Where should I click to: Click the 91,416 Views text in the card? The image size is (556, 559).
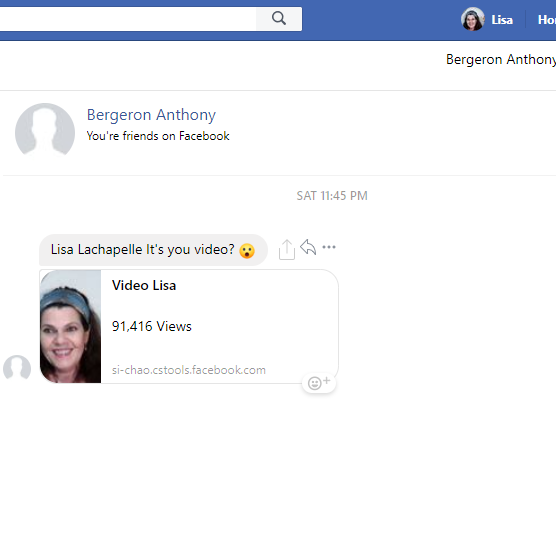coord(151,326)
